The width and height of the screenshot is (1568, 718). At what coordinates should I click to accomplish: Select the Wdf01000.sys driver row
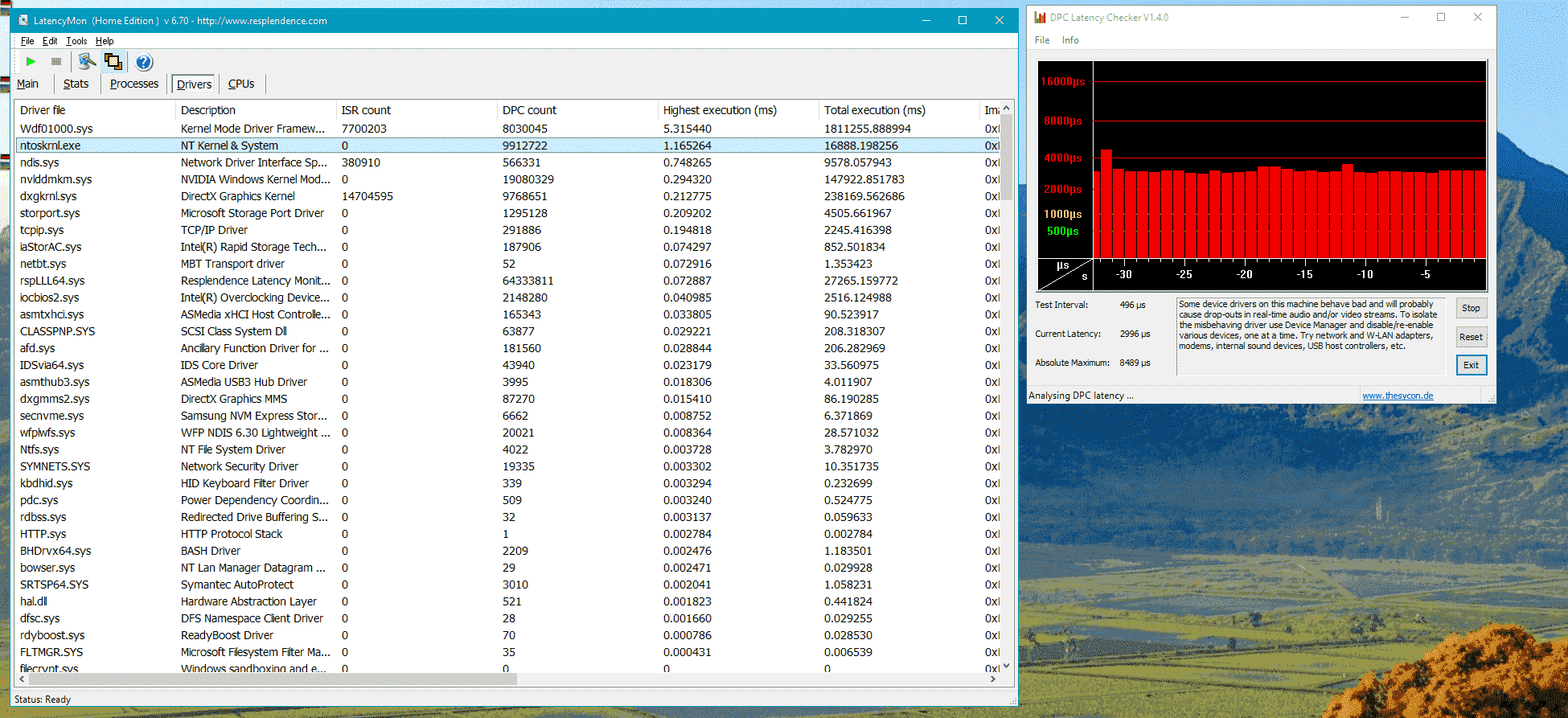coord(507,129)
